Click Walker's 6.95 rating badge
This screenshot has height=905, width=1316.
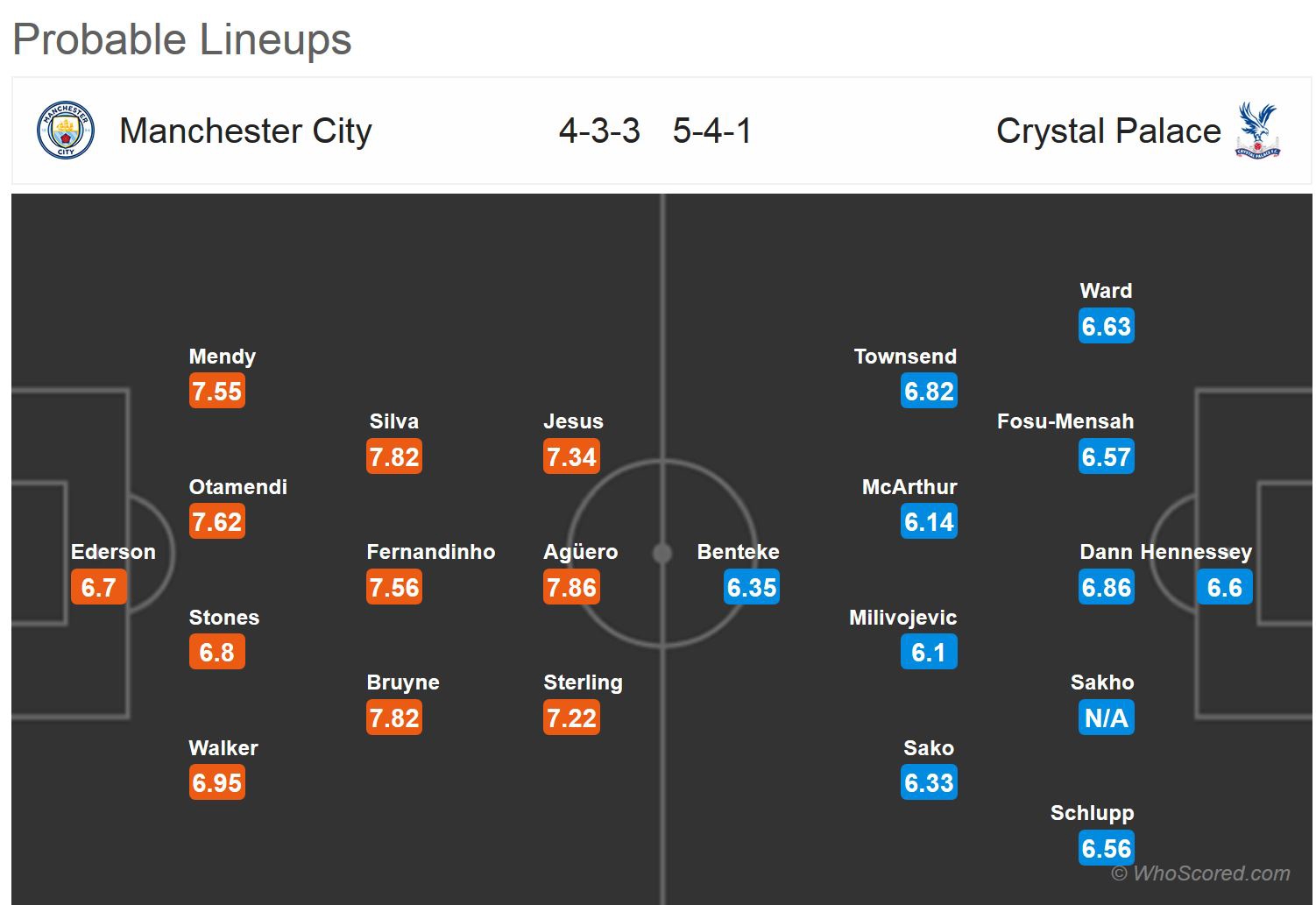[216, 783]
